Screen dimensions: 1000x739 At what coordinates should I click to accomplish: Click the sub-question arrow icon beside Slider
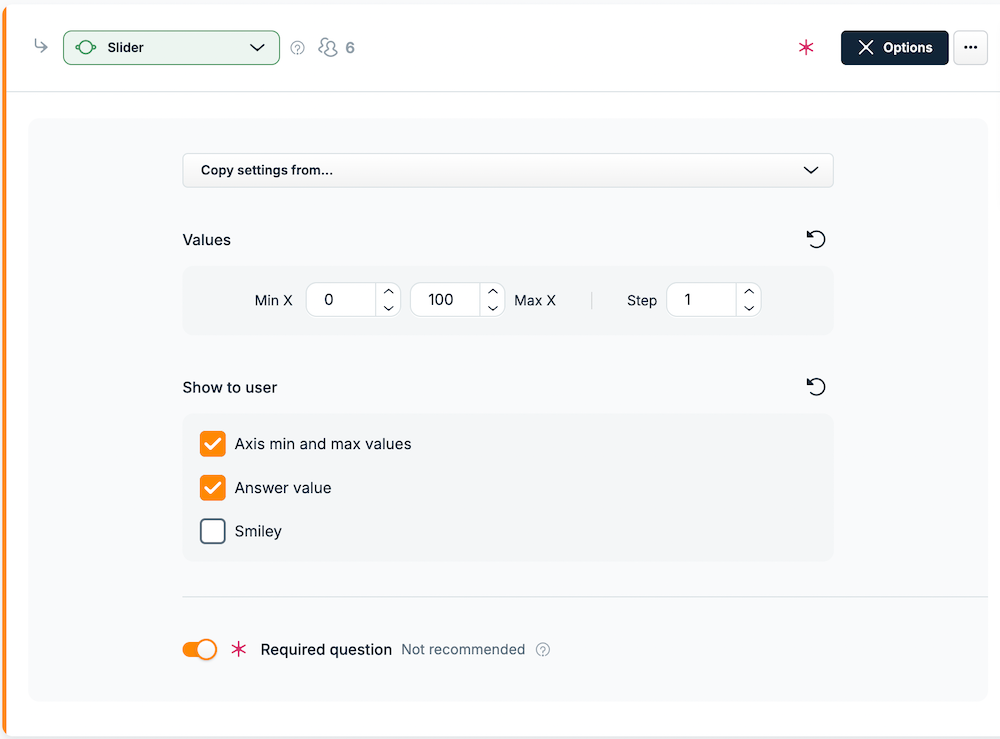(41, 46)
